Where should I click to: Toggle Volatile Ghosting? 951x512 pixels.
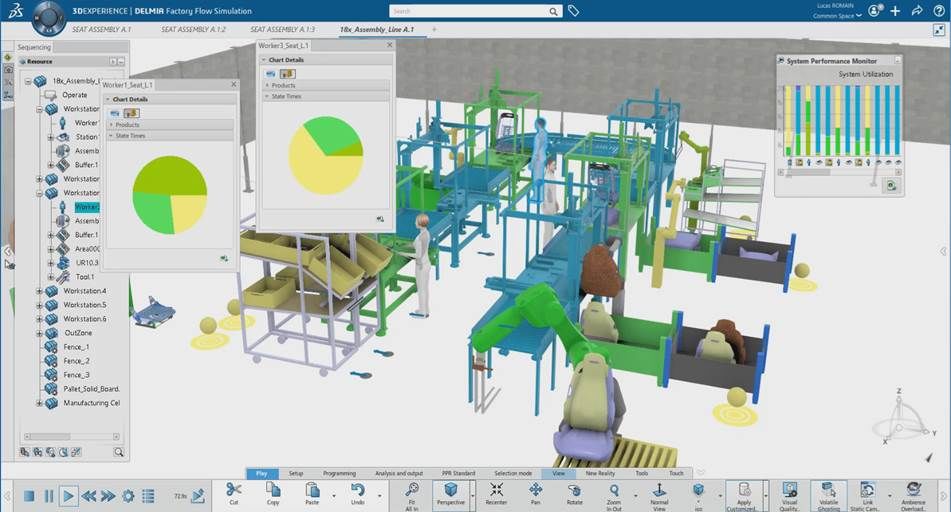click(828, 495)
